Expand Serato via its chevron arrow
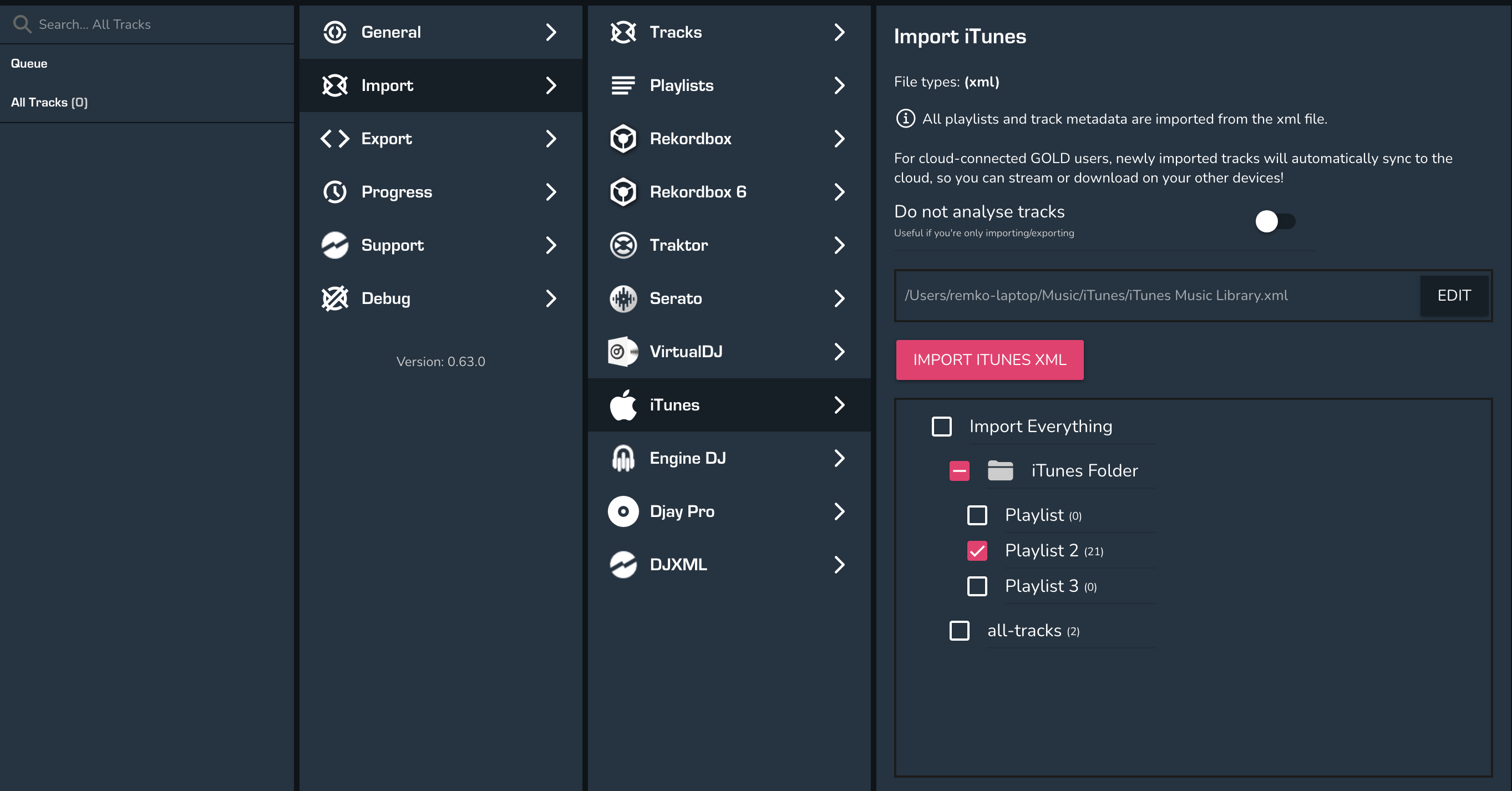 [x=839, y=298]
